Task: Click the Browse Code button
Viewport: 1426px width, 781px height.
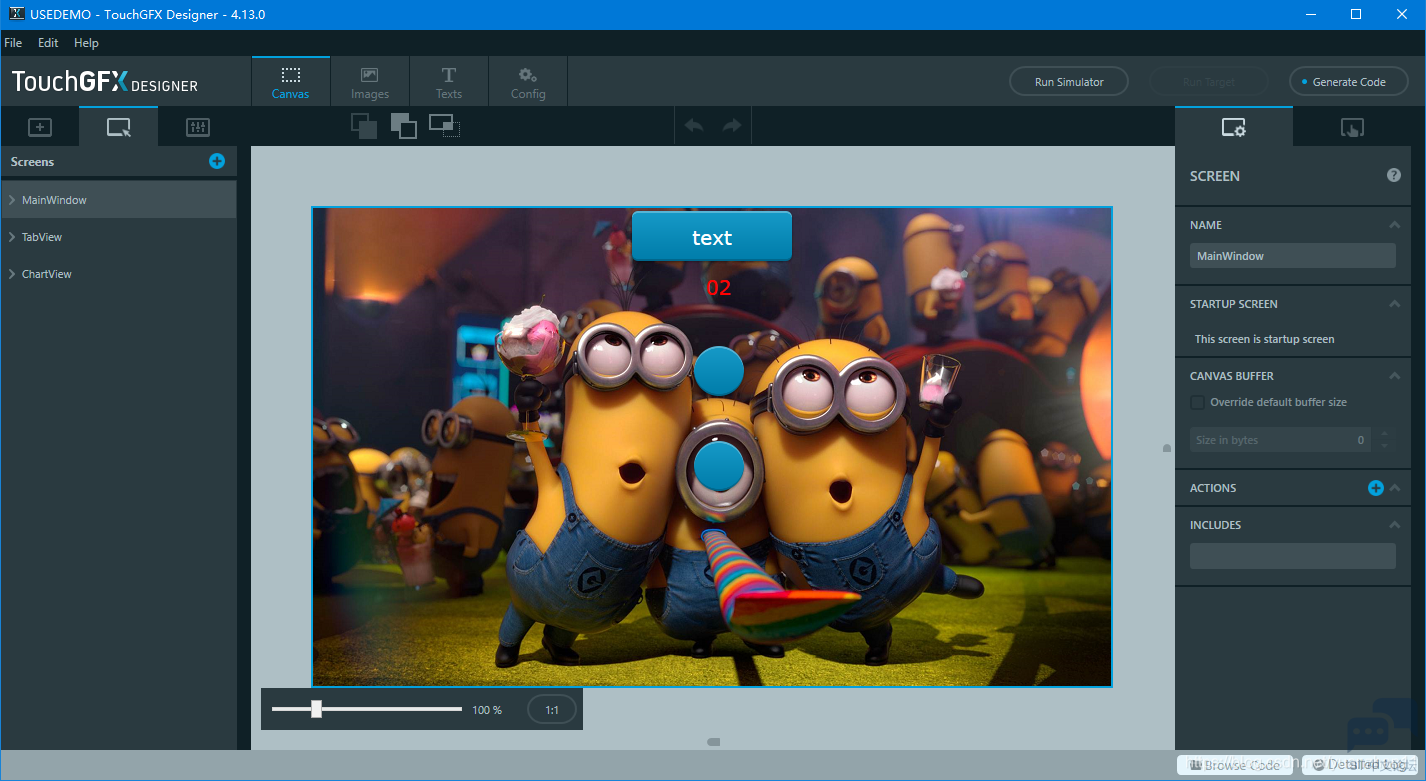Action: pyautogui.click(x=1234, y=765)
